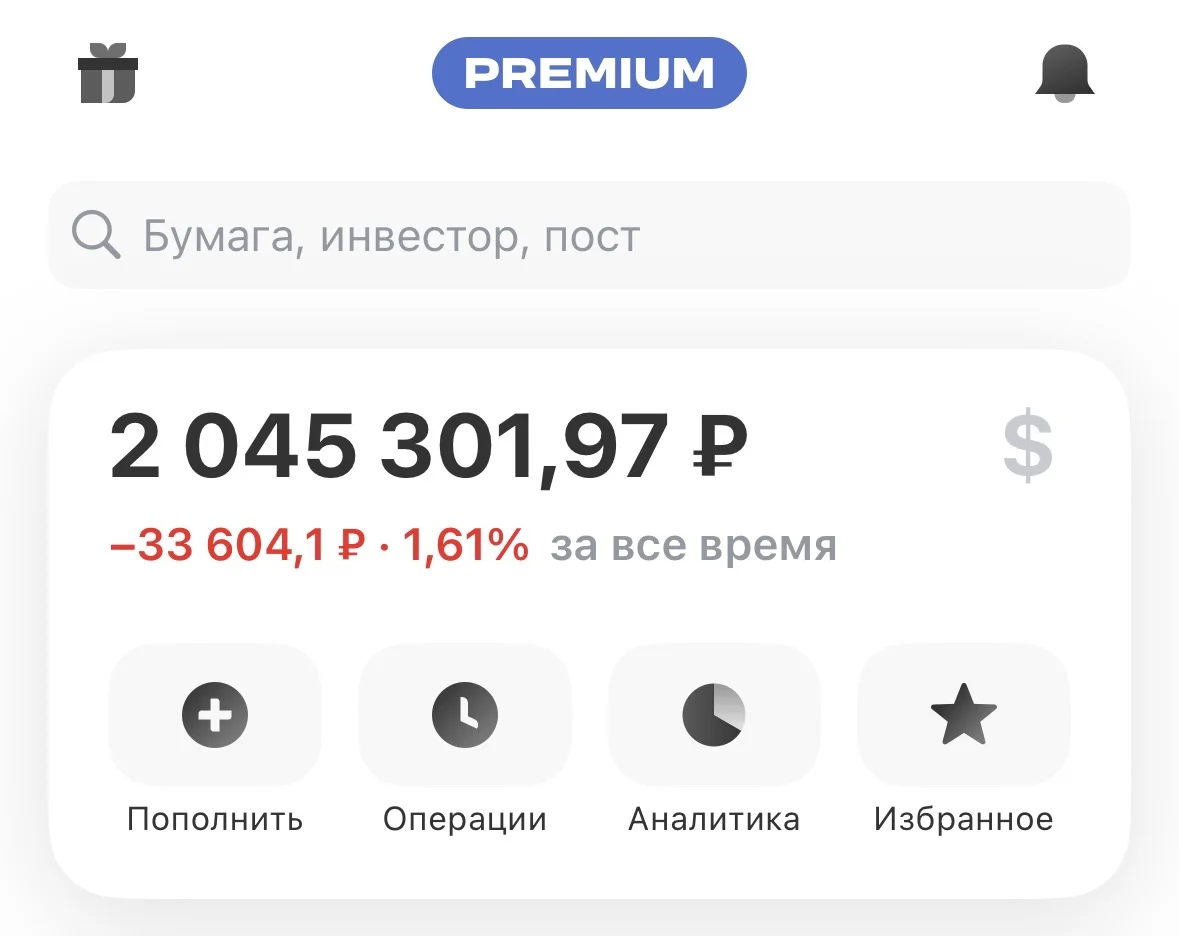Open the pie chart Аналитика icon
This screenshot has height=936, width=1179.
(714, 714)
